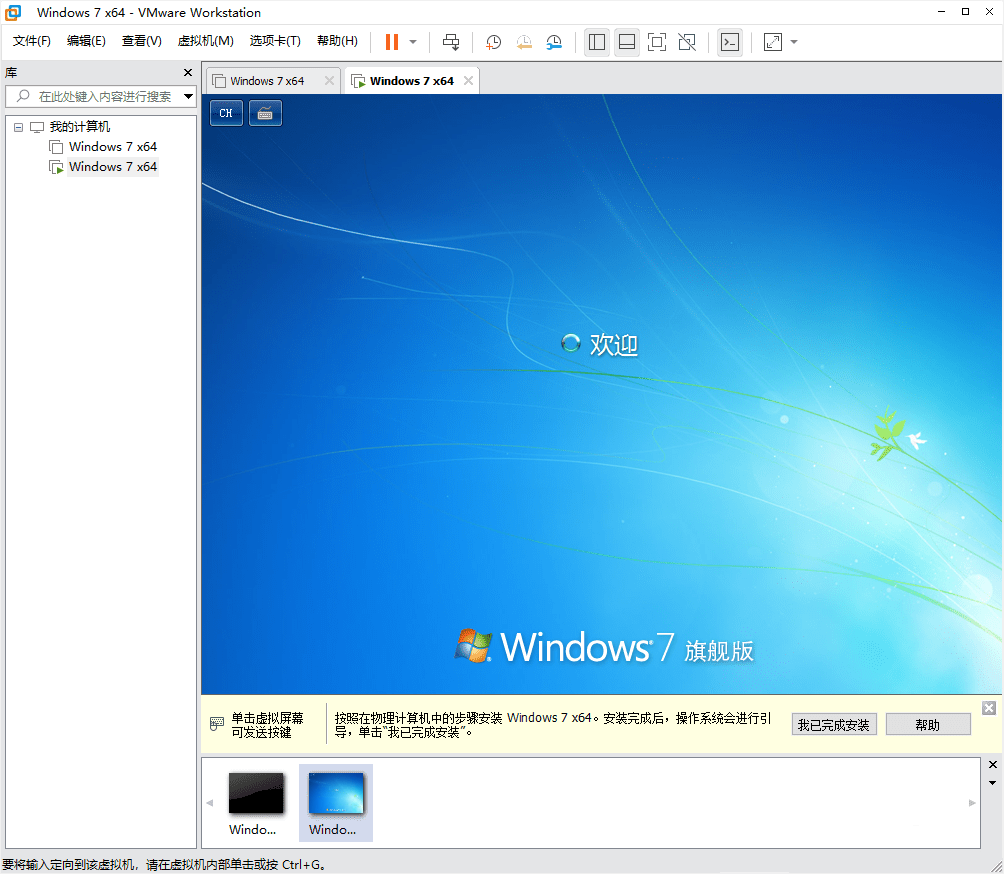Screen dimensions: 1004x874
Task: Toggle the console view button
Action: point(730,42)
